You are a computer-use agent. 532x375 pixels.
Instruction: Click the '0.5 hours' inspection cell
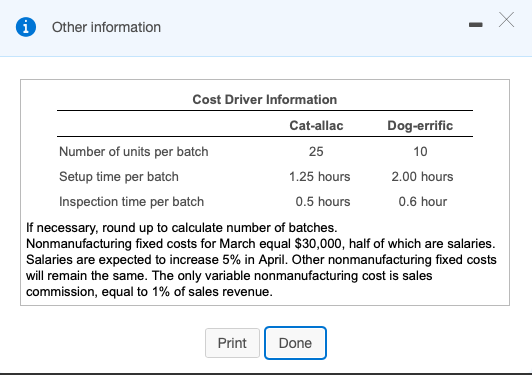click(x=323, y=202)
